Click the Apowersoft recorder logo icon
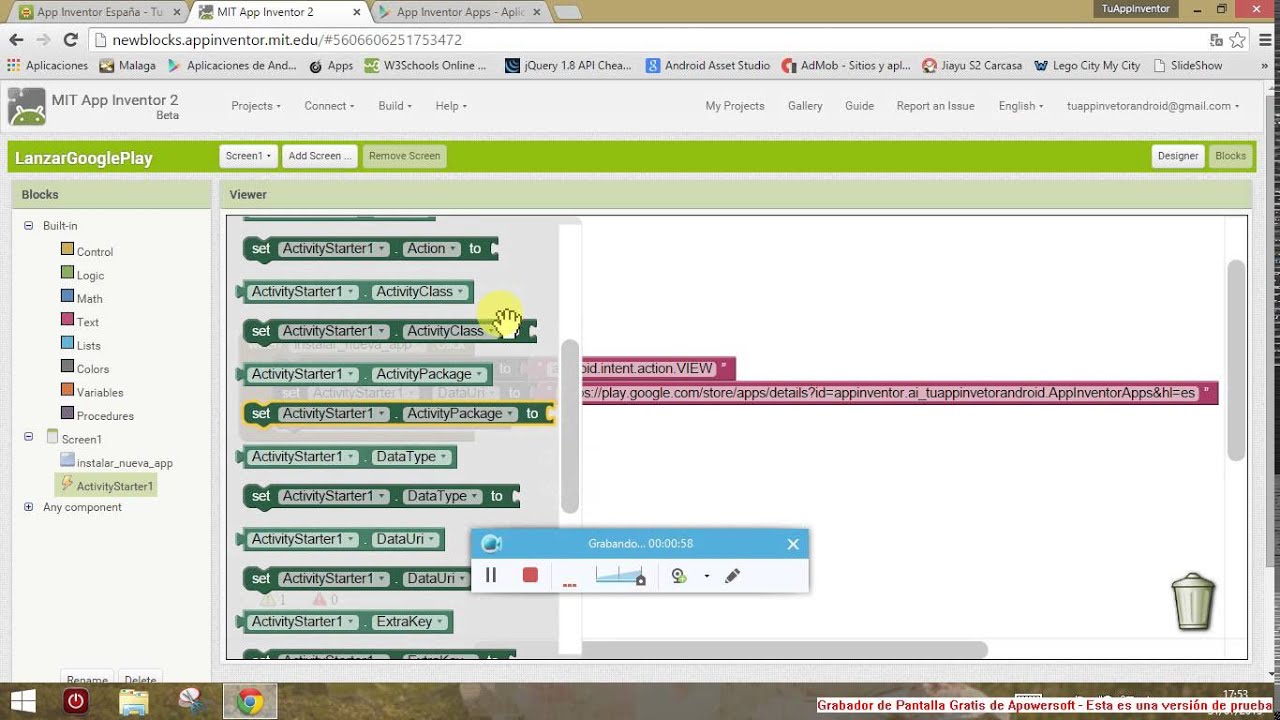Viewport: 1280px width, 720px height. (491, 544)
